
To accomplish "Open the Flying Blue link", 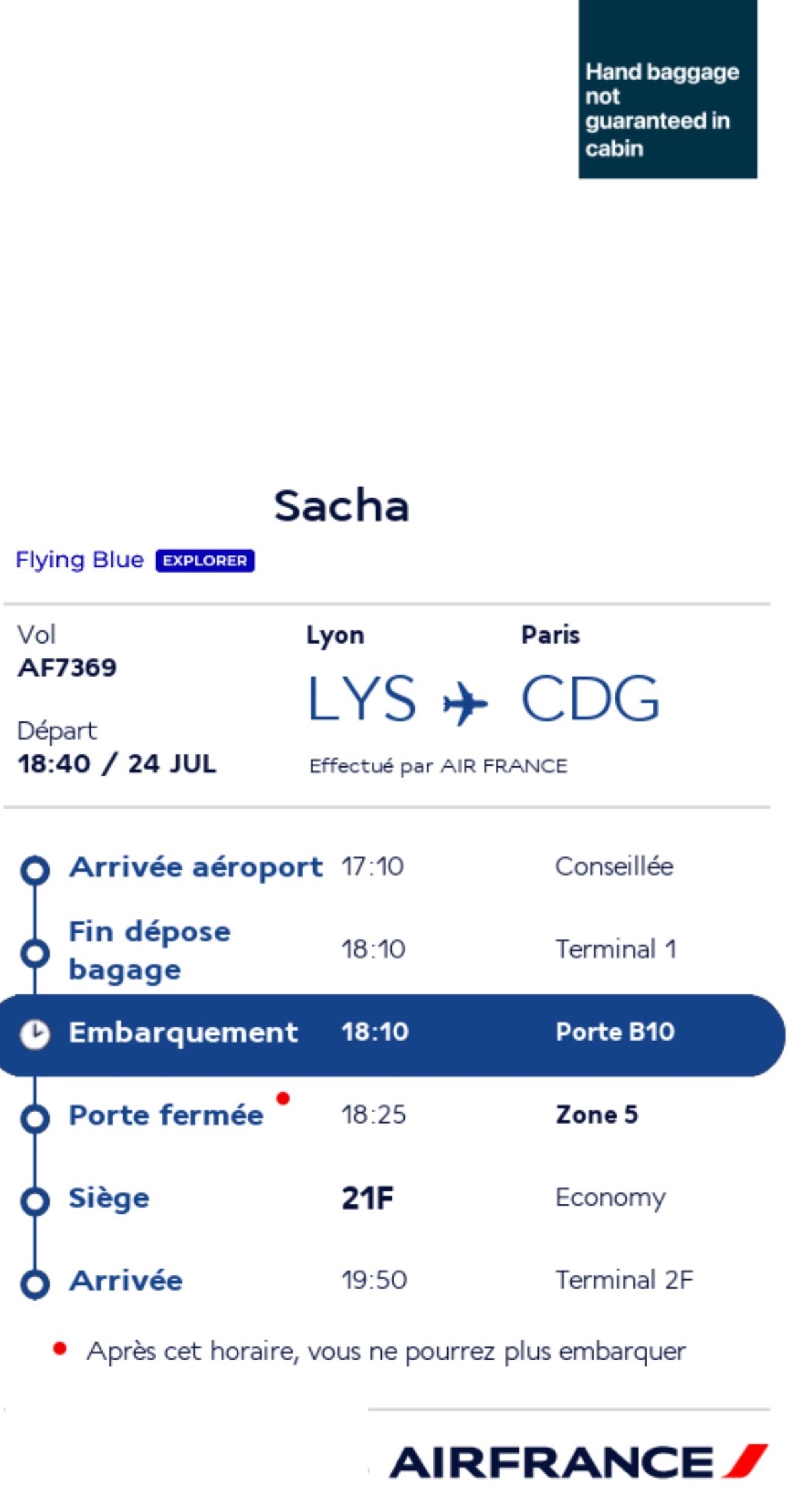I will (x=79, y=560).
